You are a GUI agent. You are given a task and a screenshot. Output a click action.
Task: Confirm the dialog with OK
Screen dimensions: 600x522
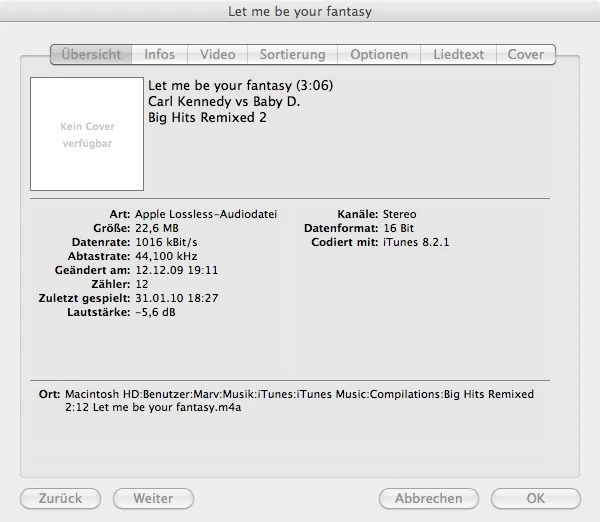click(x=536, y=498)
